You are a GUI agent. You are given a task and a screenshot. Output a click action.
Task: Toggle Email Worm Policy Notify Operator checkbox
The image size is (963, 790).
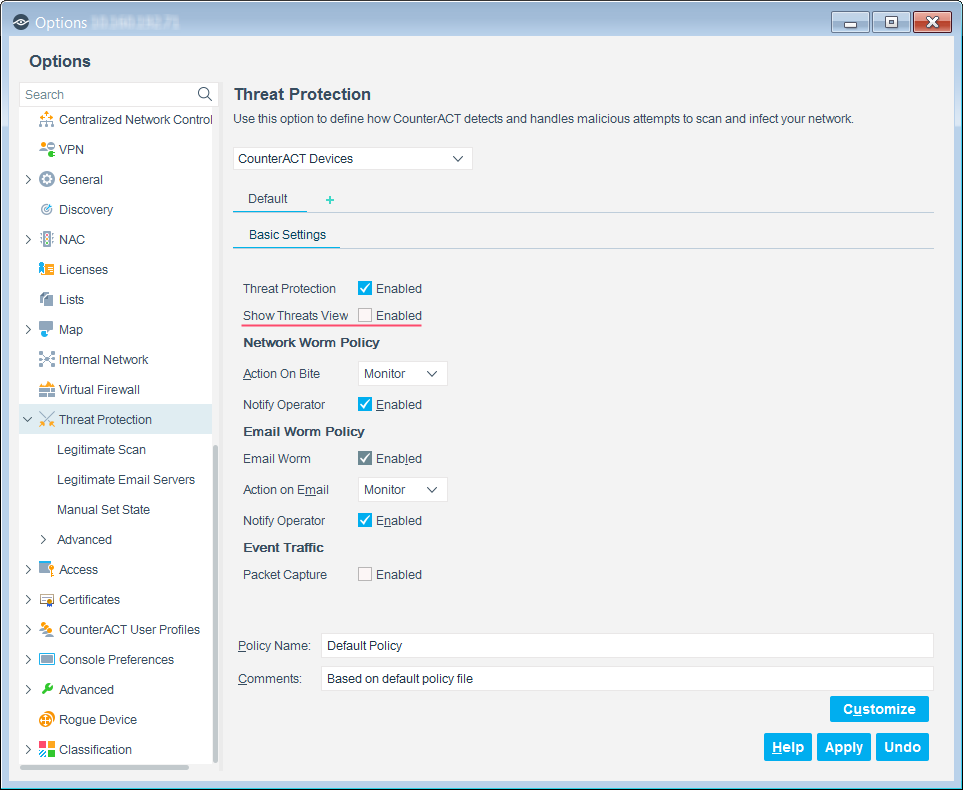(x=365, y=520)
